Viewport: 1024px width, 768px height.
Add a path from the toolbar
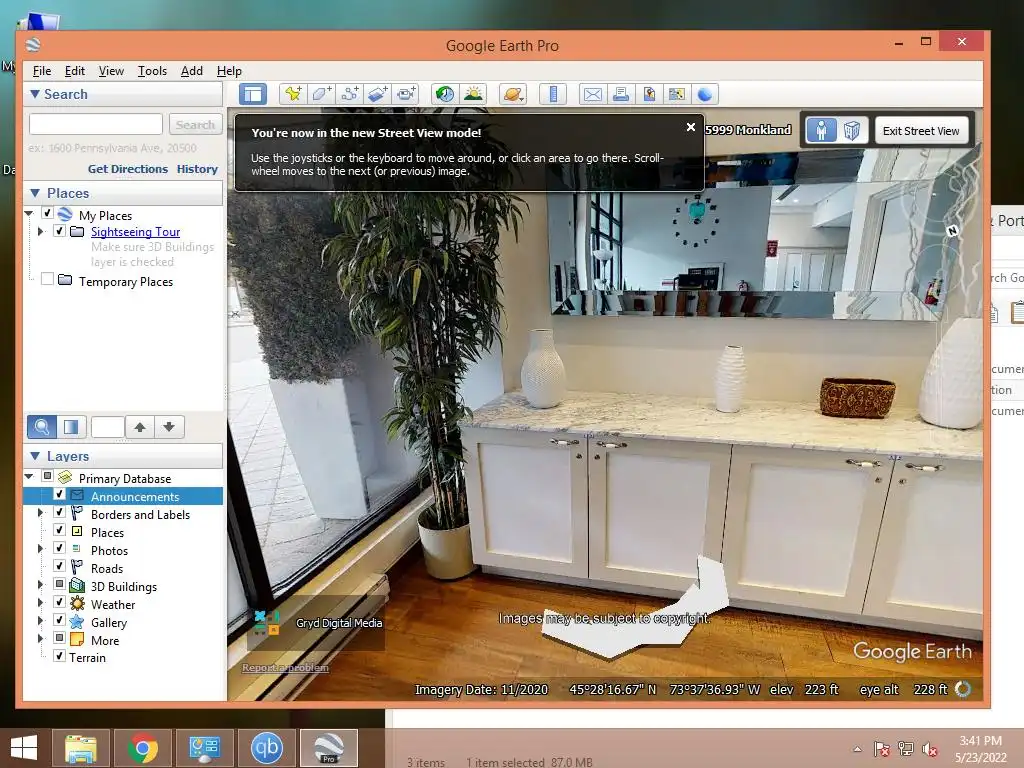coord(349,94)
